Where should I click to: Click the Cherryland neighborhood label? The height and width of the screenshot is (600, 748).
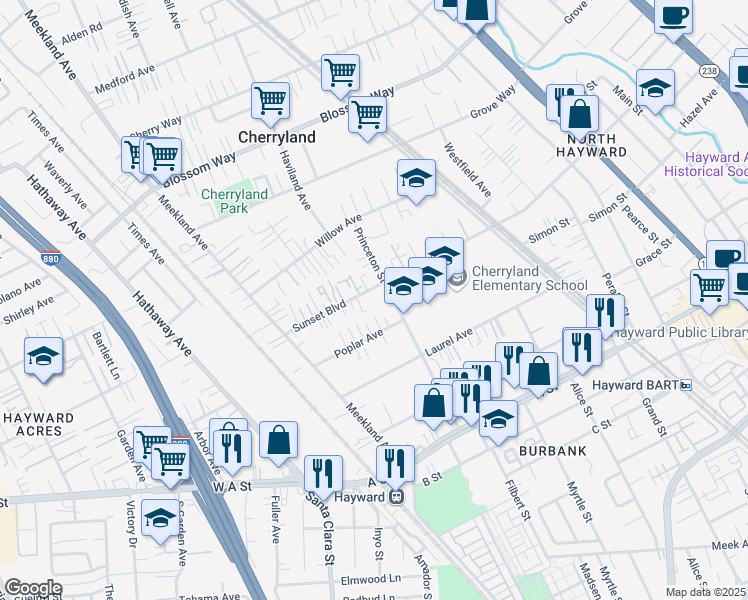pos(277,137)
